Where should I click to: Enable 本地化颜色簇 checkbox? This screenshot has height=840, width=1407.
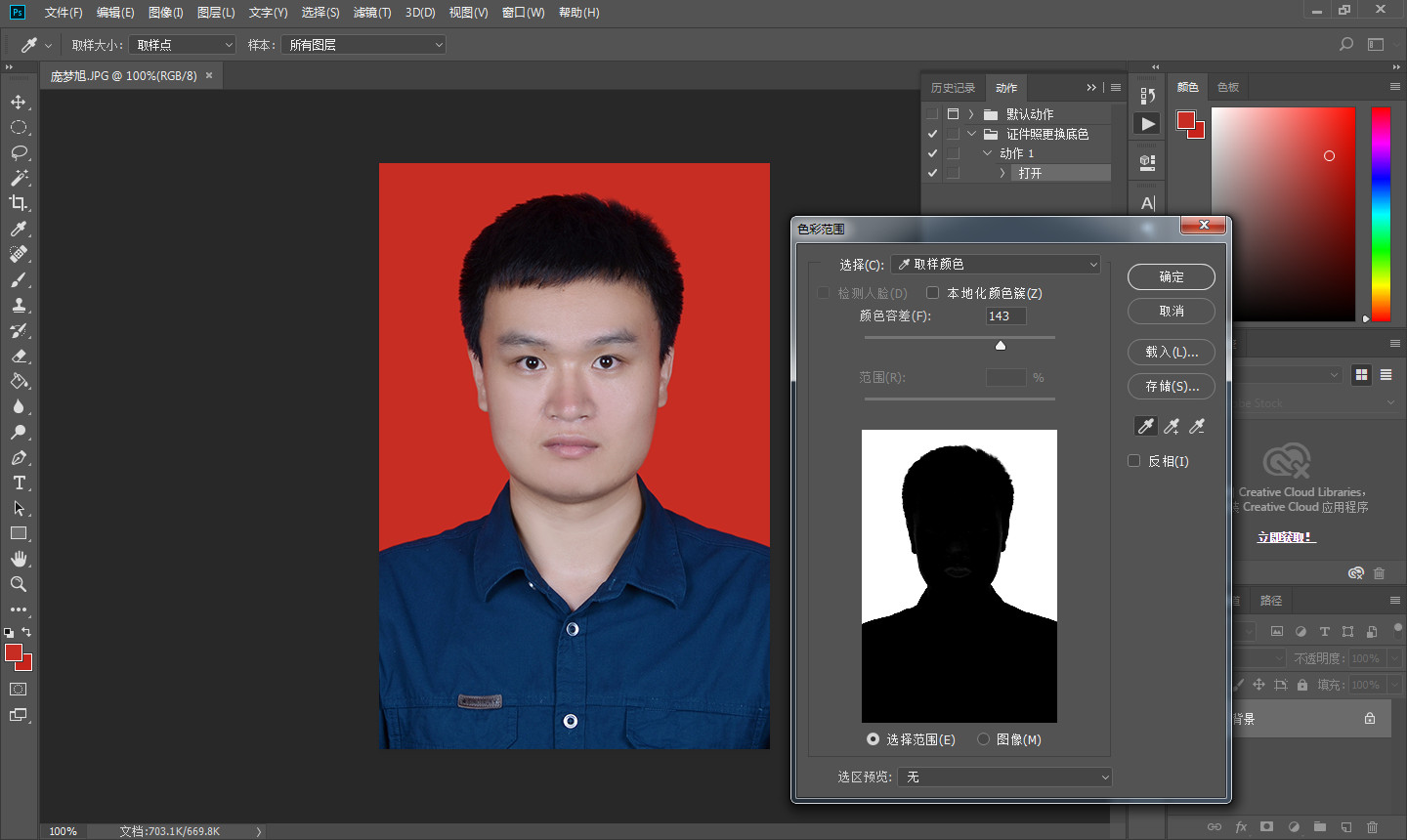point(933,293)
